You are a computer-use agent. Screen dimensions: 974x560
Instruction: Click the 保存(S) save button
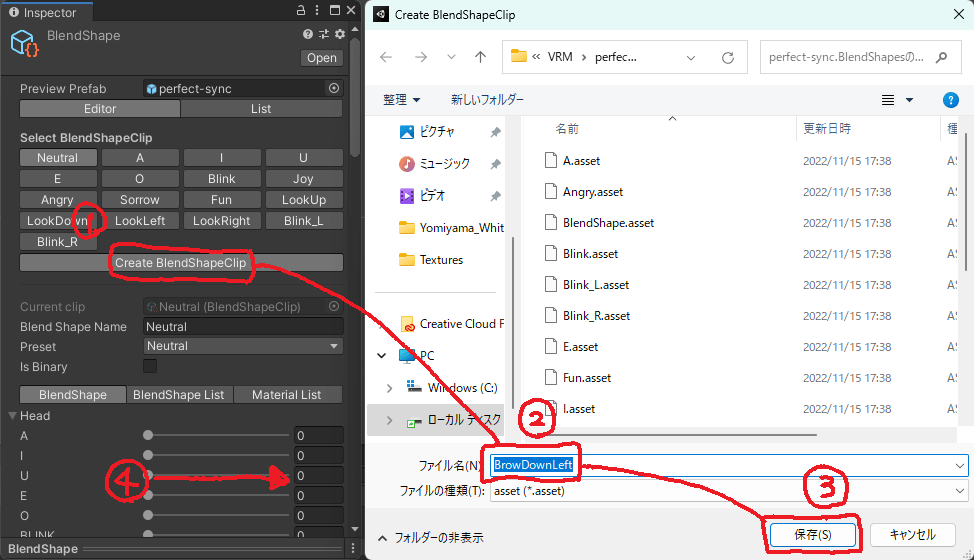pos(811,535)
